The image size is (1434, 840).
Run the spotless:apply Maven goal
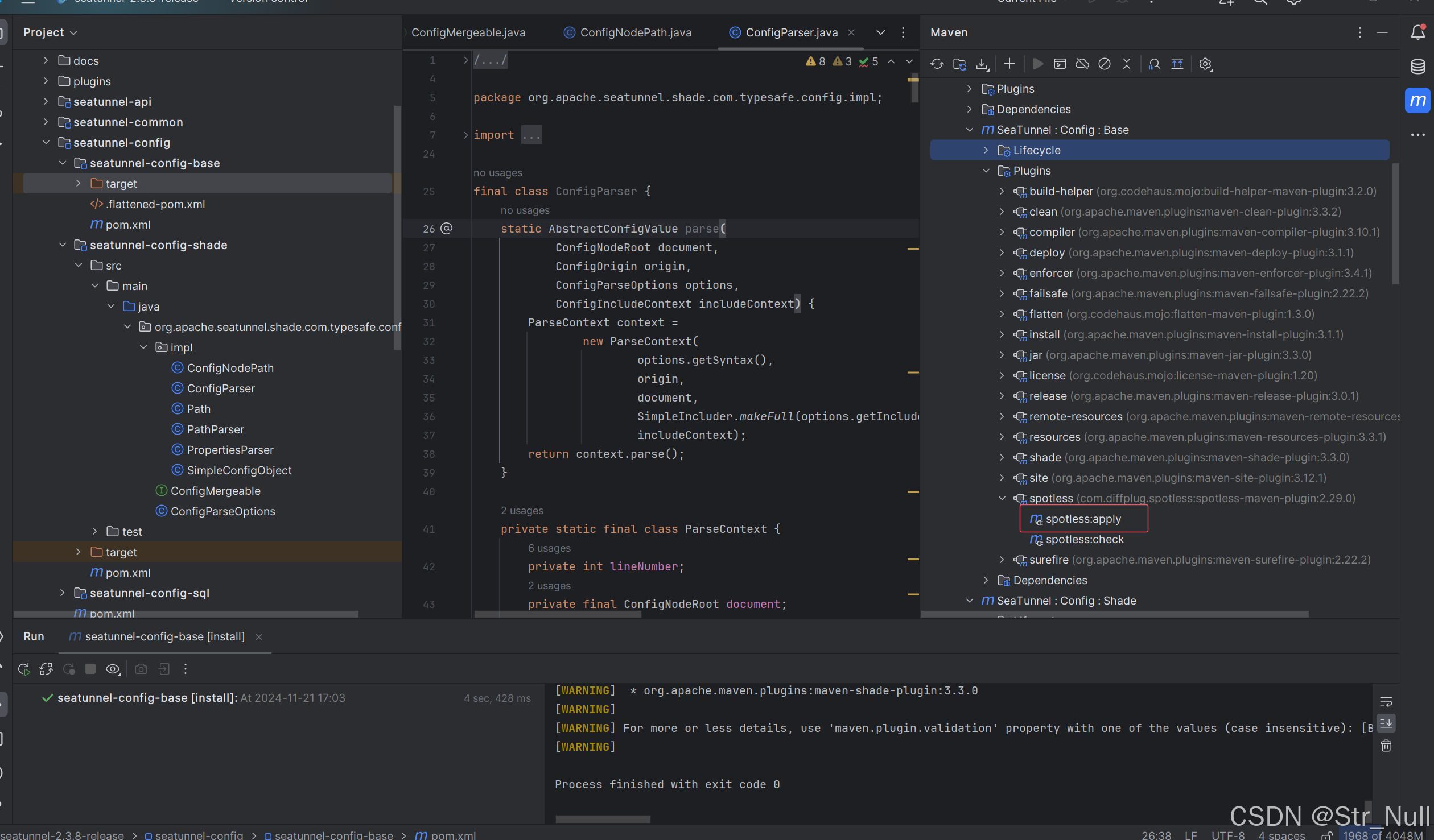tap(1083, 519)
